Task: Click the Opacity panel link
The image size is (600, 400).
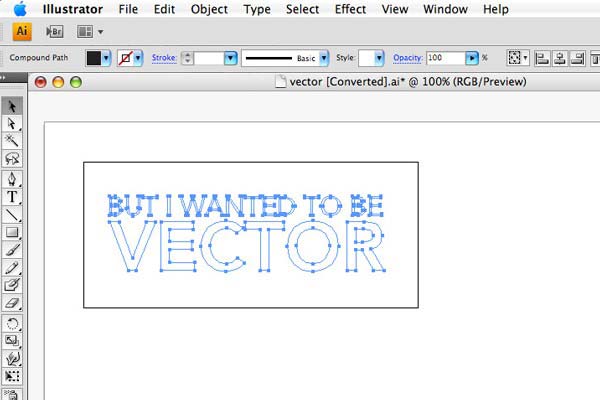Action: (408, 58)
